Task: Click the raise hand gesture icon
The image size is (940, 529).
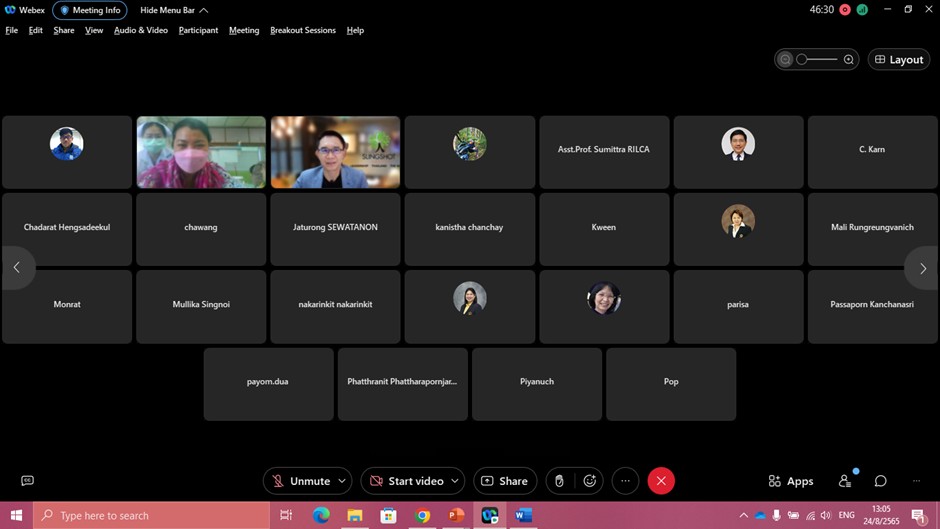Action: pos(559,481)
